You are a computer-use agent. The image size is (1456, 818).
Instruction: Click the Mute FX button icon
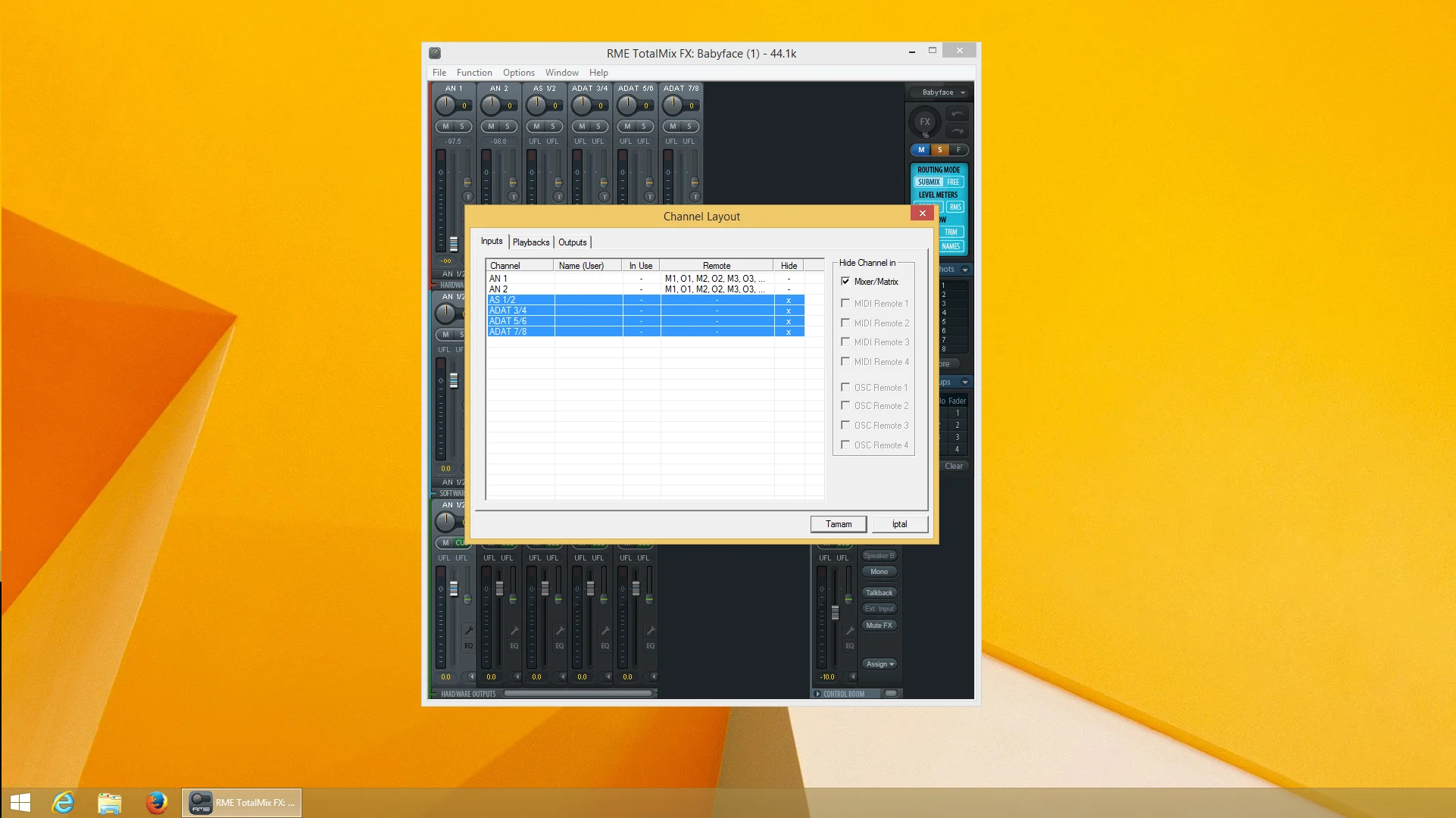878,626
